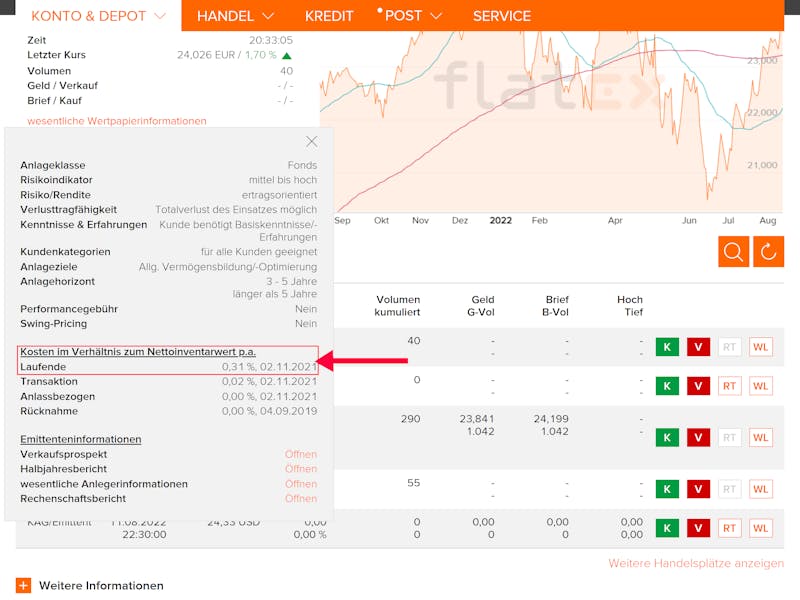
Task: Open the Verkaufsprospekt document via Öffnen
Action: pos(301,454)
